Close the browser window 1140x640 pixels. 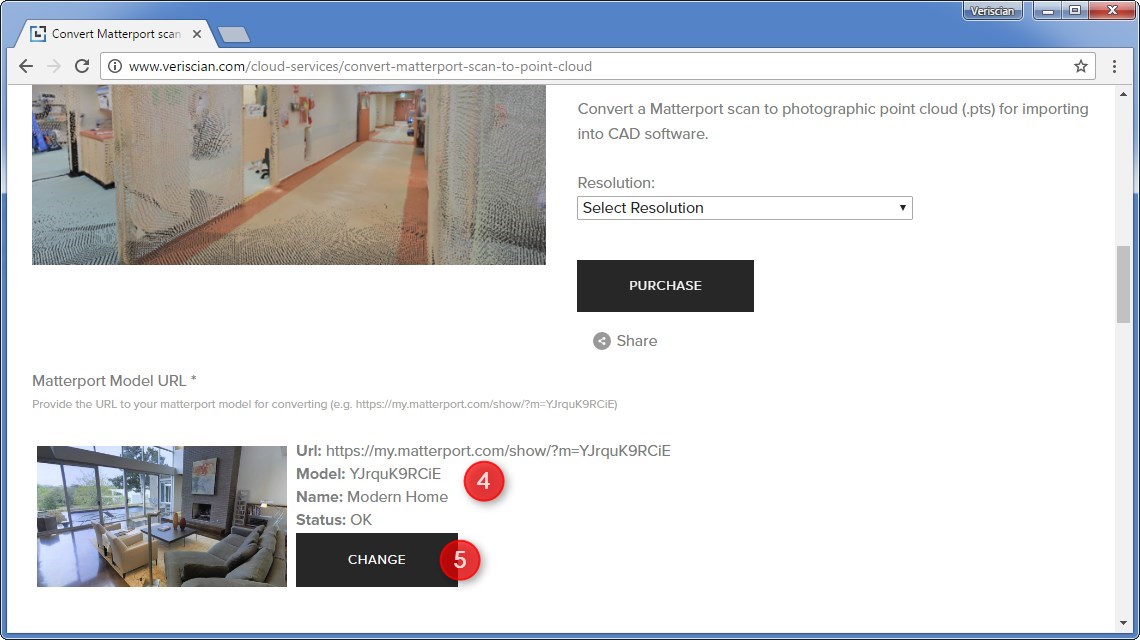click(x=1112, y=11)
